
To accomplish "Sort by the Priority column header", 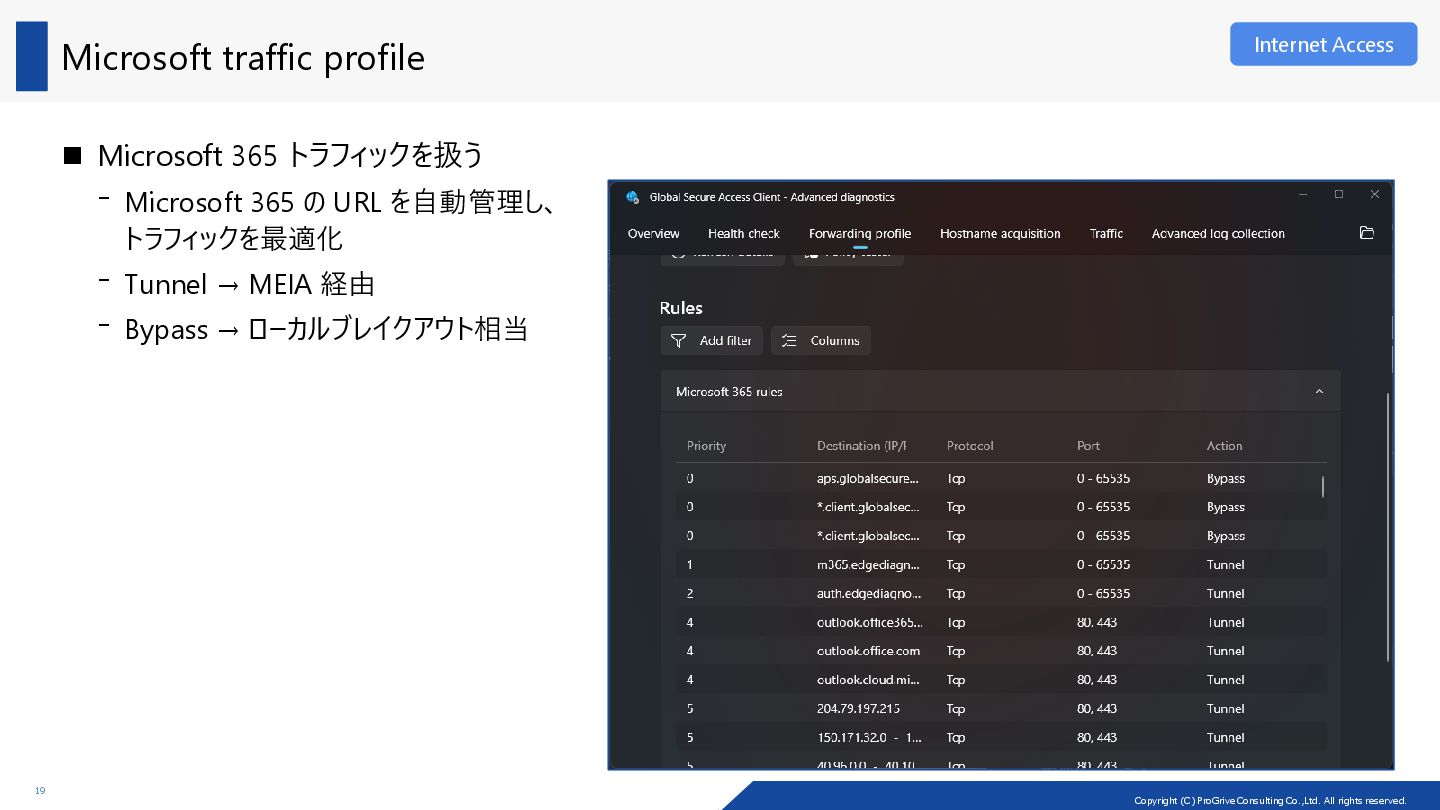I will (x=706, y=446).
